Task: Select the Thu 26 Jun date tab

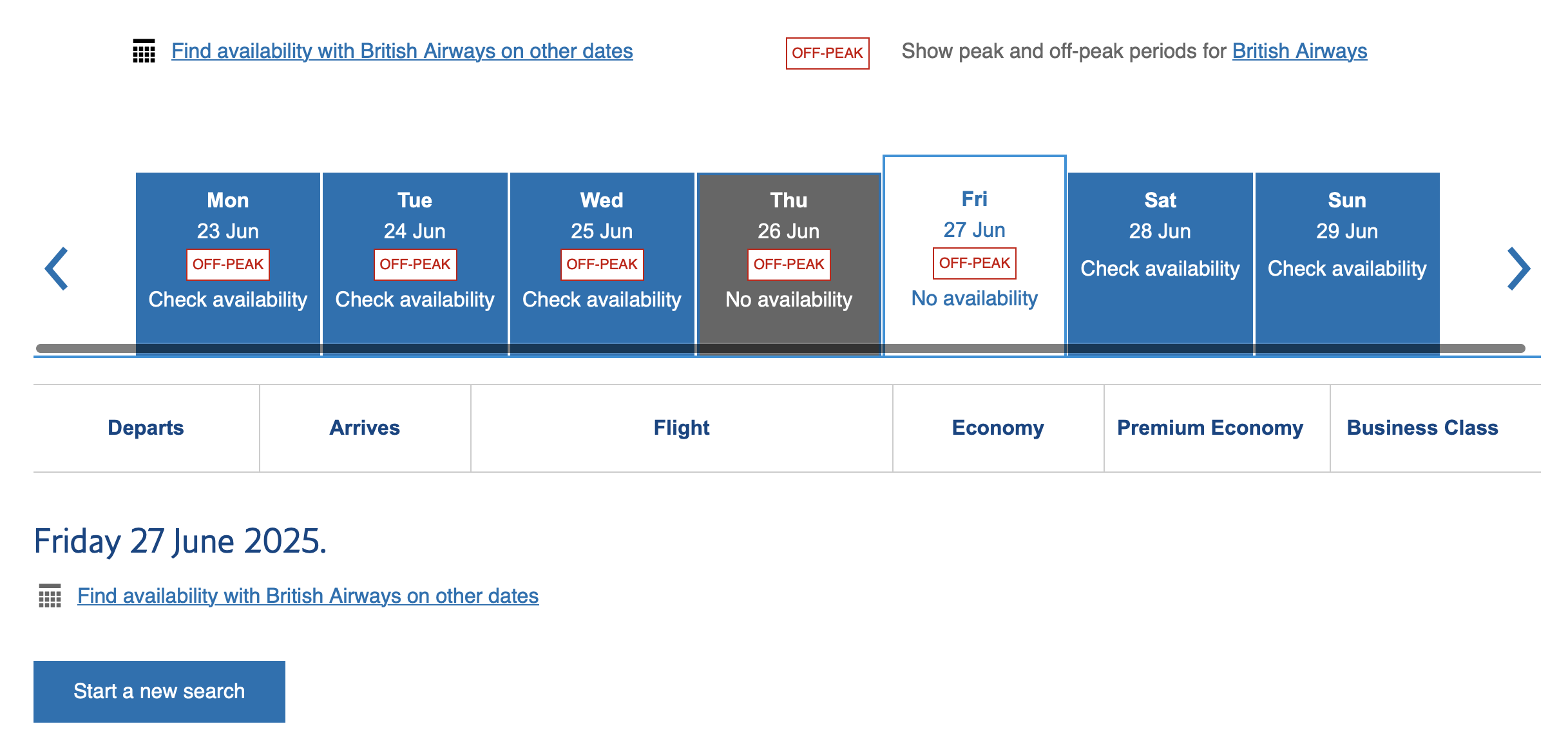Action: click(x=789, y=258)
